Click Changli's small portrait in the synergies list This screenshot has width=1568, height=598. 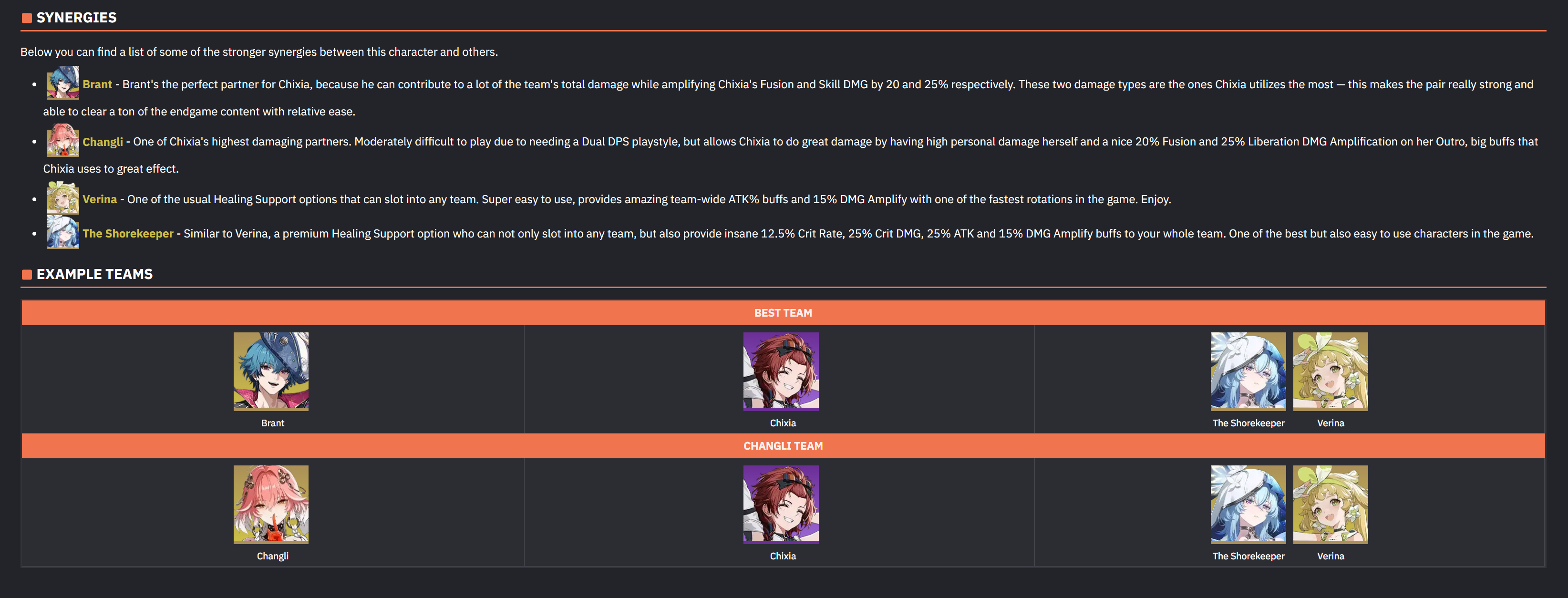tap(62, 140)
